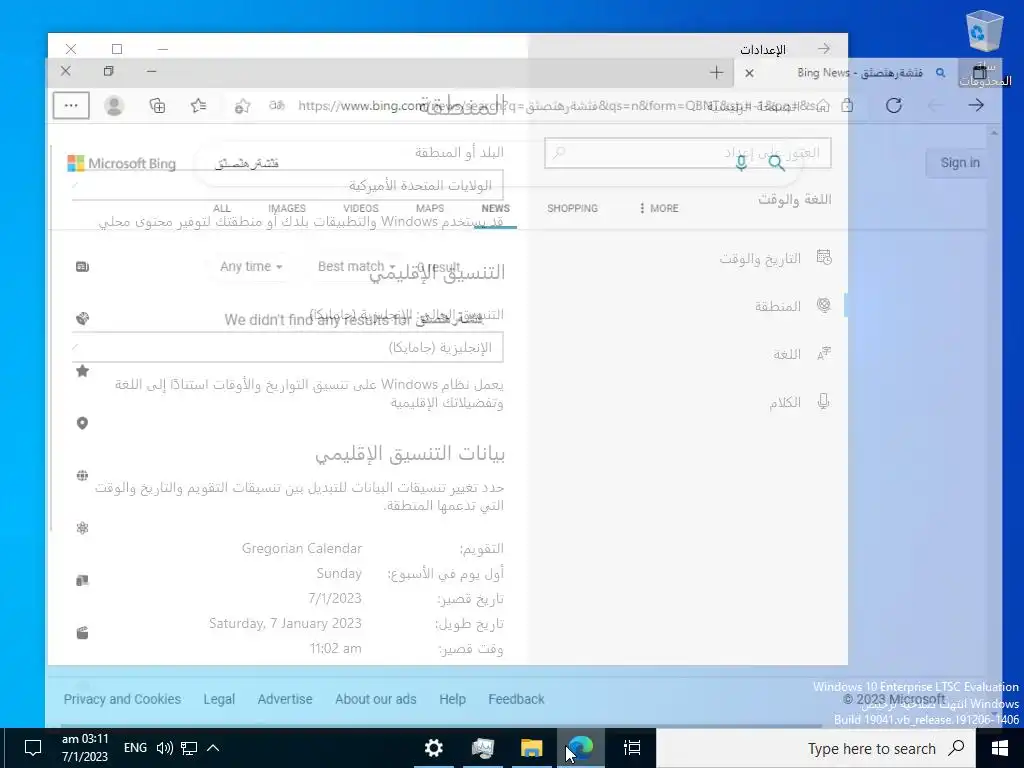The height and width of the screenshot is (768, 1024).
Task: Open the About our ads link
Action: click(376, 699)
